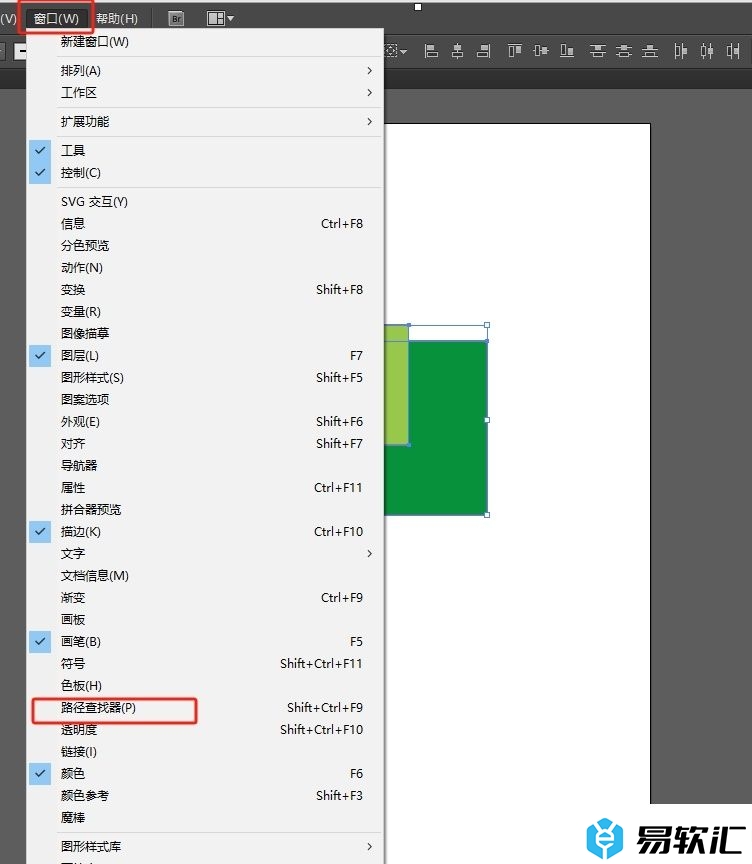752x864 pixels.
Task: Click horizontal distribute left icon
Action: 681,51
